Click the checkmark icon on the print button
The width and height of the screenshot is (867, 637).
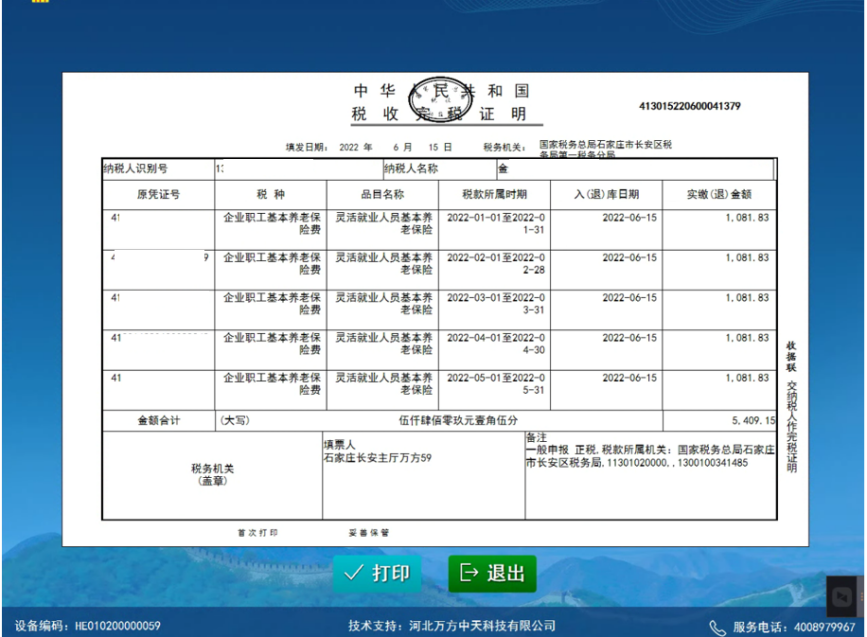352,573
